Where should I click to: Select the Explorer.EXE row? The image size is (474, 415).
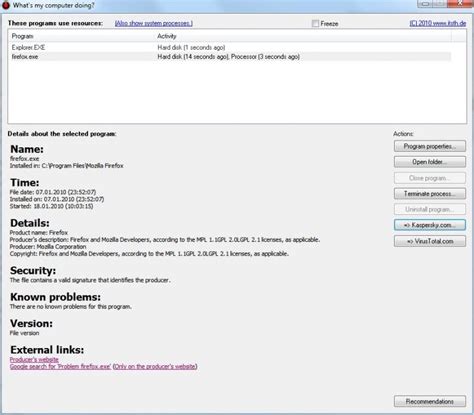point(229,47)
